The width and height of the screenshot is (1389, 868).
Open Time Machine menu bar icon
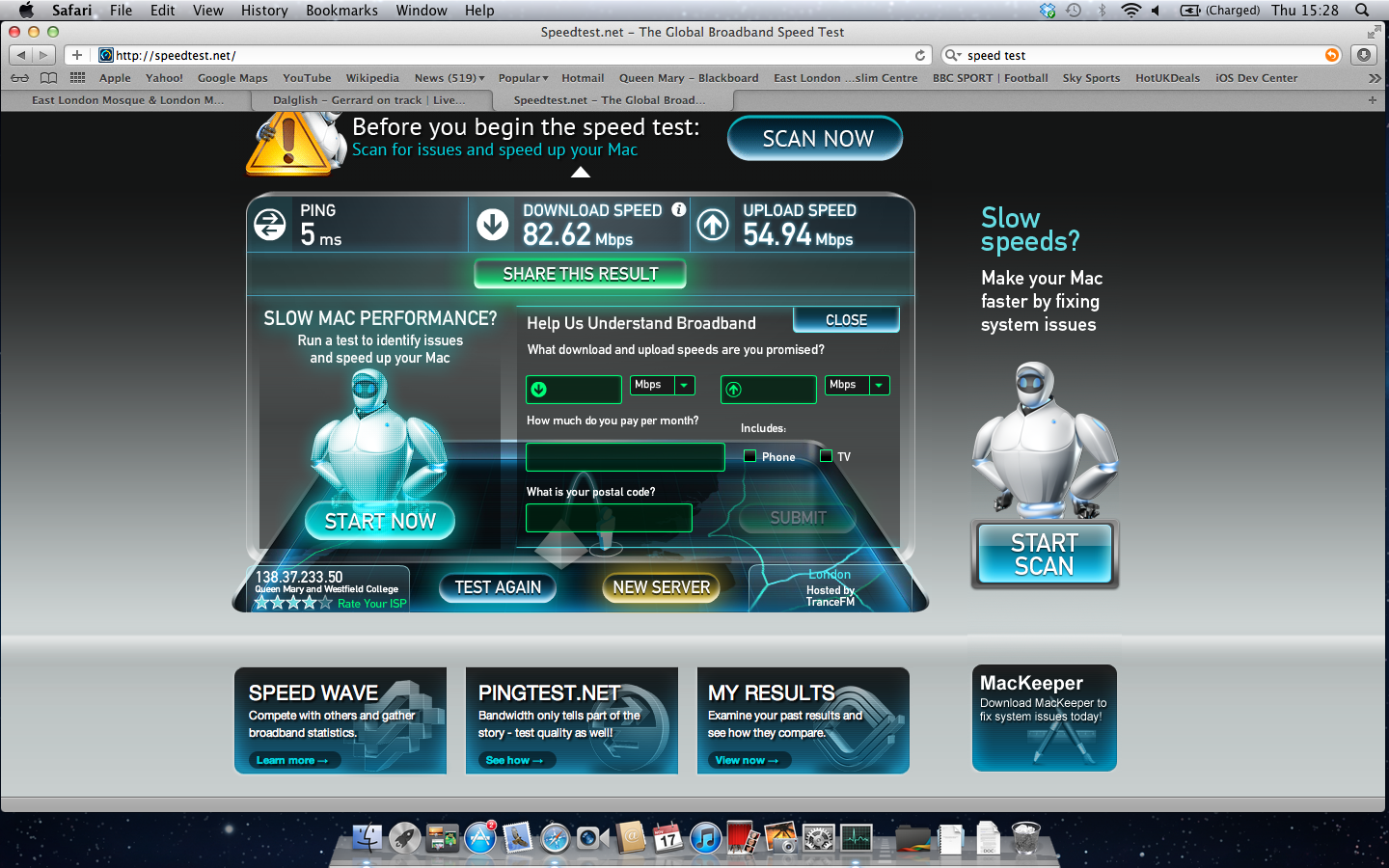coord(1074,11)
